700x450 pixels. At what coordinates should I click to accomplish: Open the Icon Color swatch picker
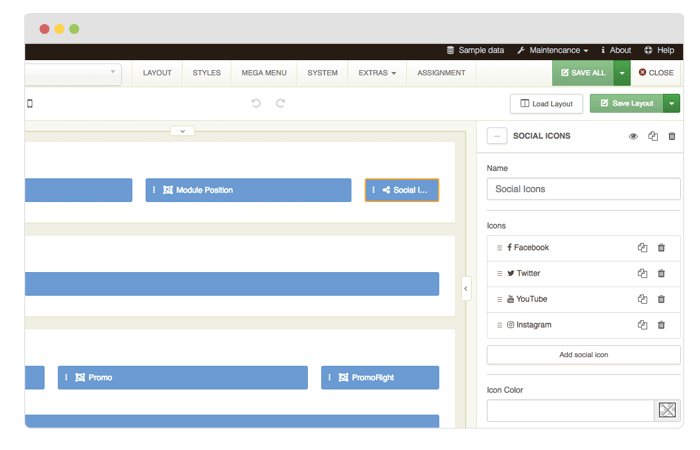[667, 410]
